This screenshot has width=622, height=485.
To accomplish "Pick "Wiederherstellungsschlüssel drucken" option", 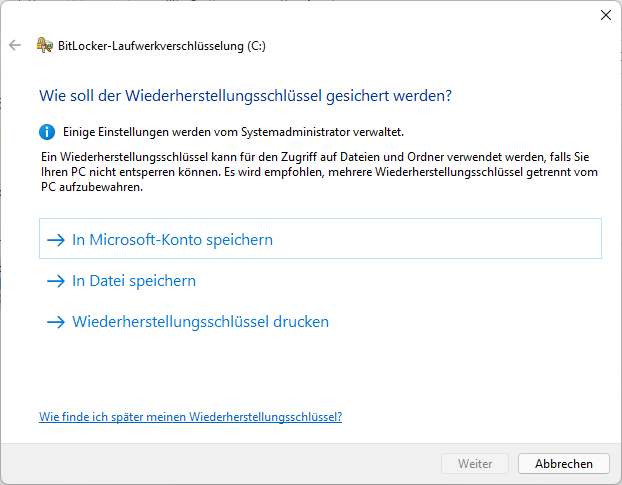I will coord(200,322).
